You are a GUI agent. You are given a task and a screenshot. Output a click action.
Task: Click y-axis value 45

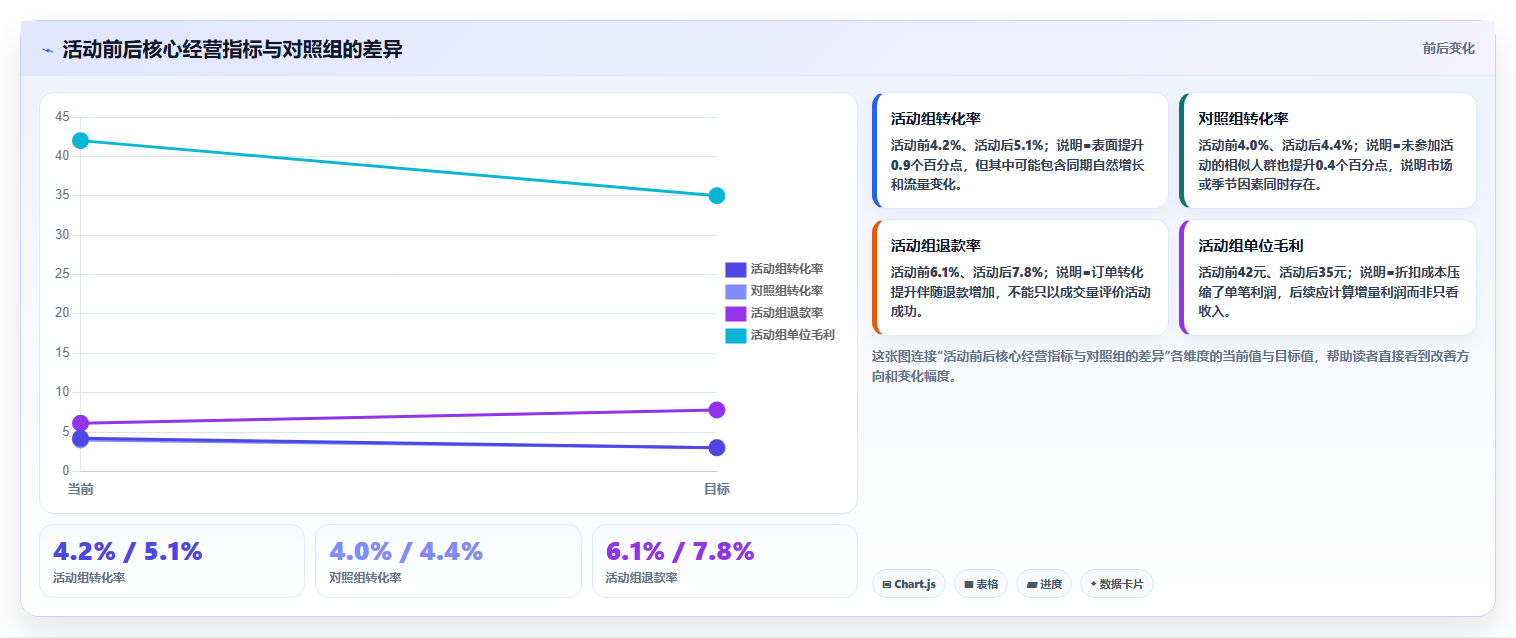[x=62, y=117]
